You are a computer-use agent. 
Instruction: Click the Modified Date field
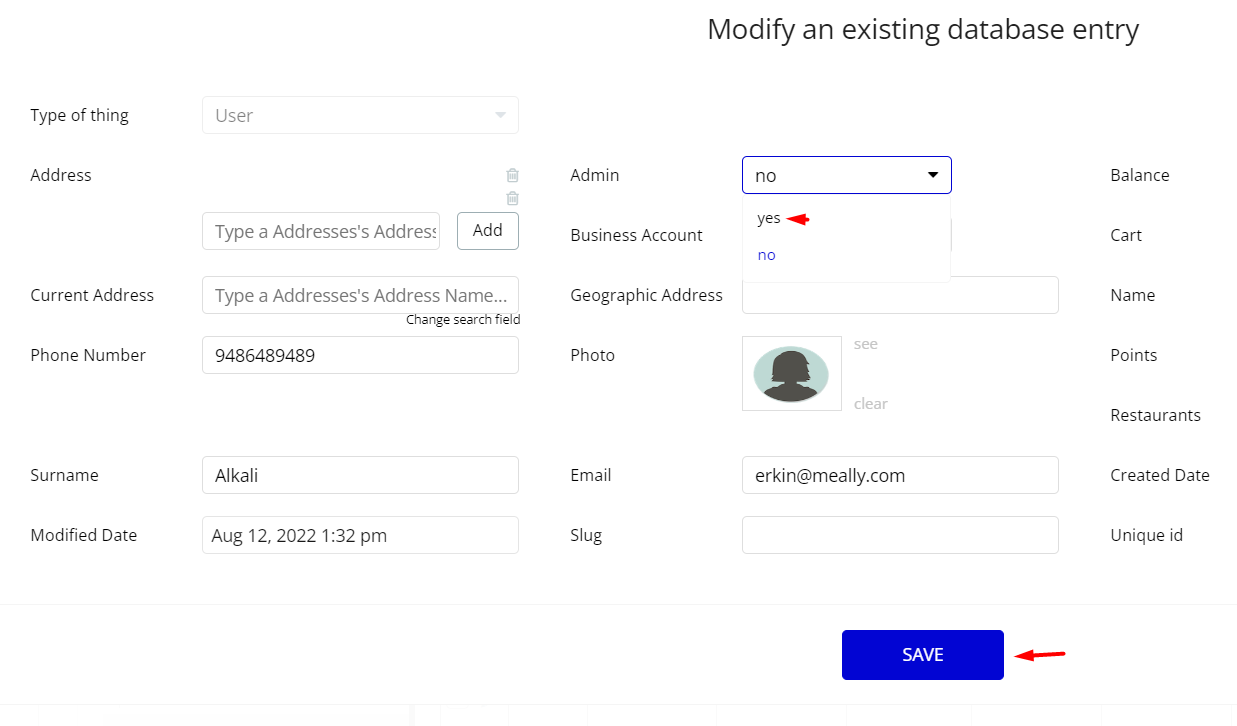coord(360,535)
